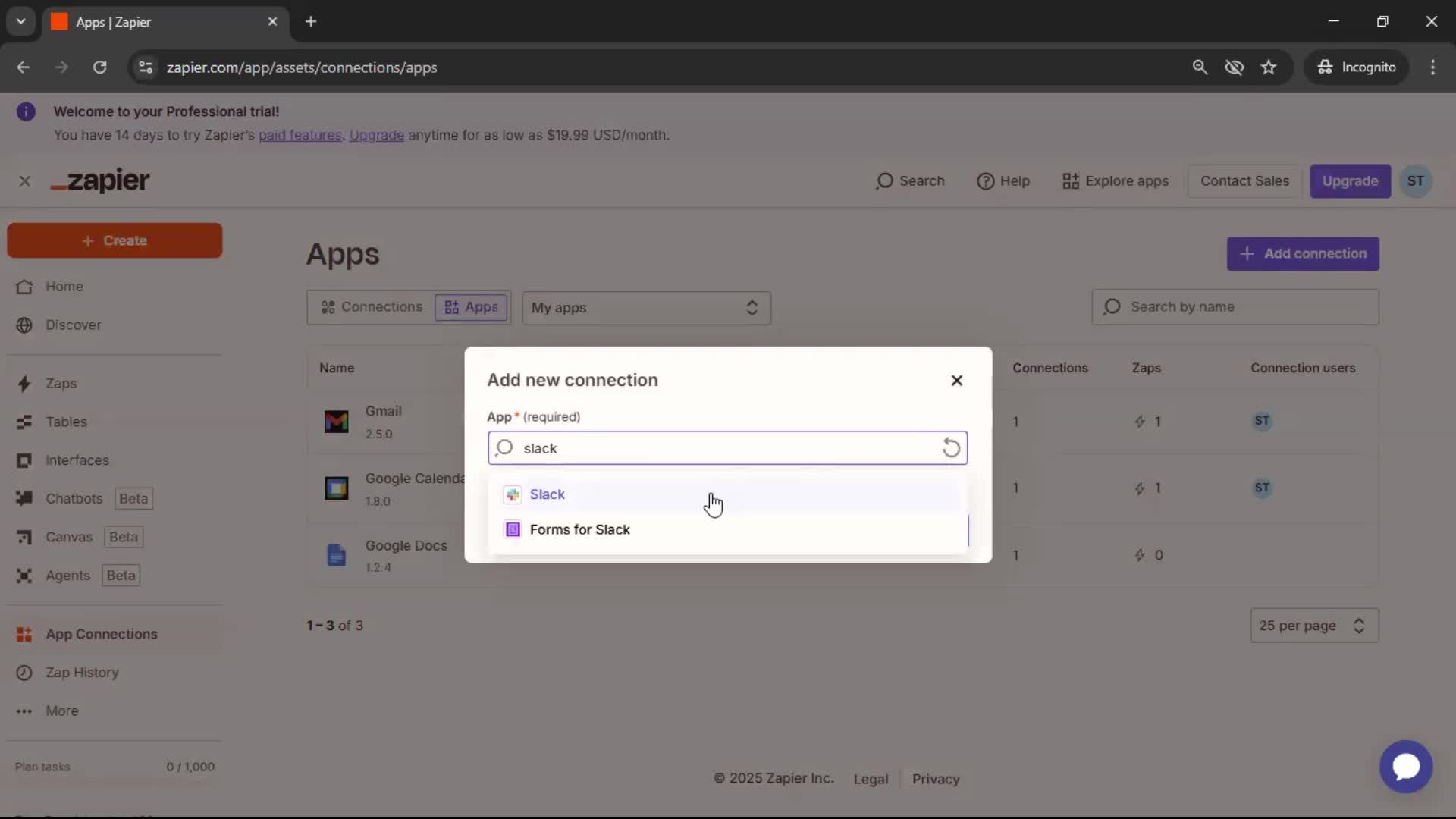Switch to the Apps tab
1456x819 pixels.
(x=471, y=307)
